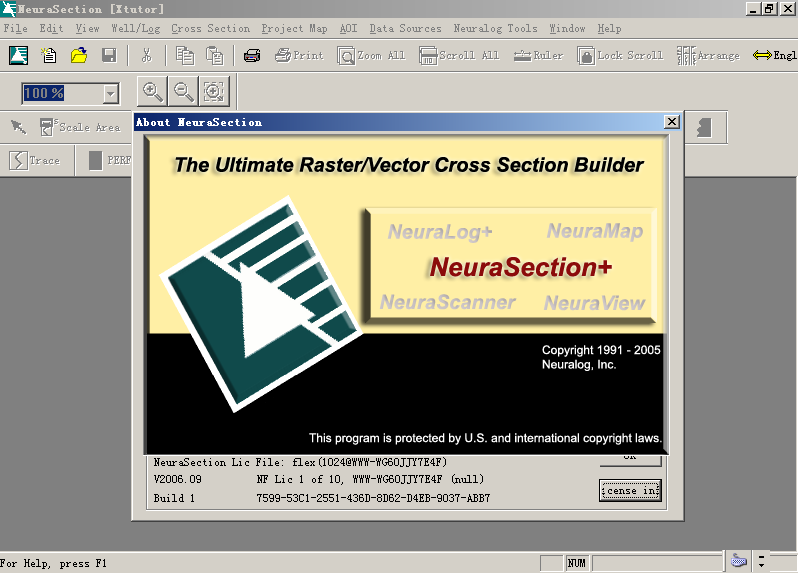Open the Window menu
The width and height of the screenshot is (798, 574).
[567, 28]
